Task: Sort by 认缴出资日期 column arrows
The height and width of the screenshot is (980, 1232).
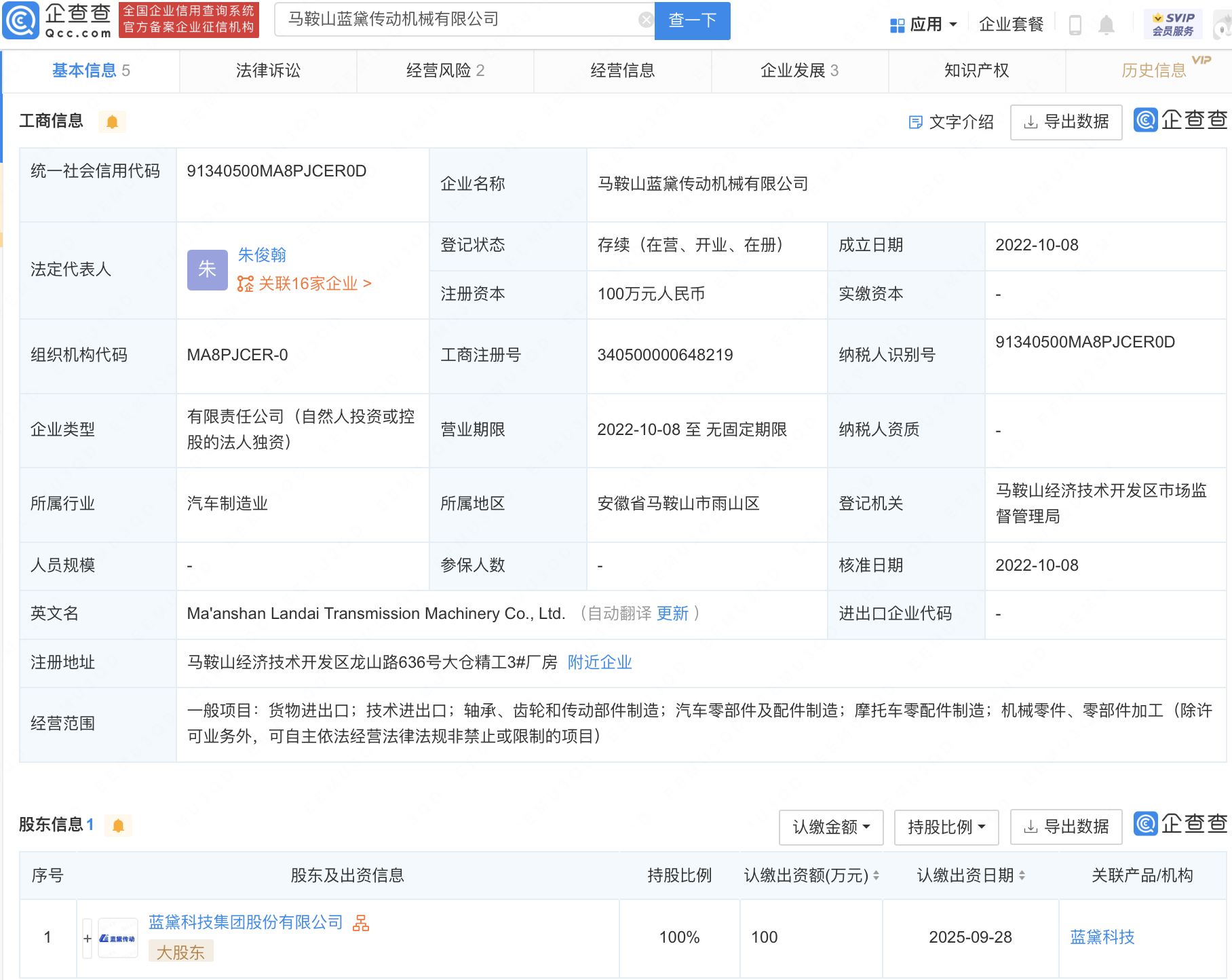Action: tap(1022, 875)
